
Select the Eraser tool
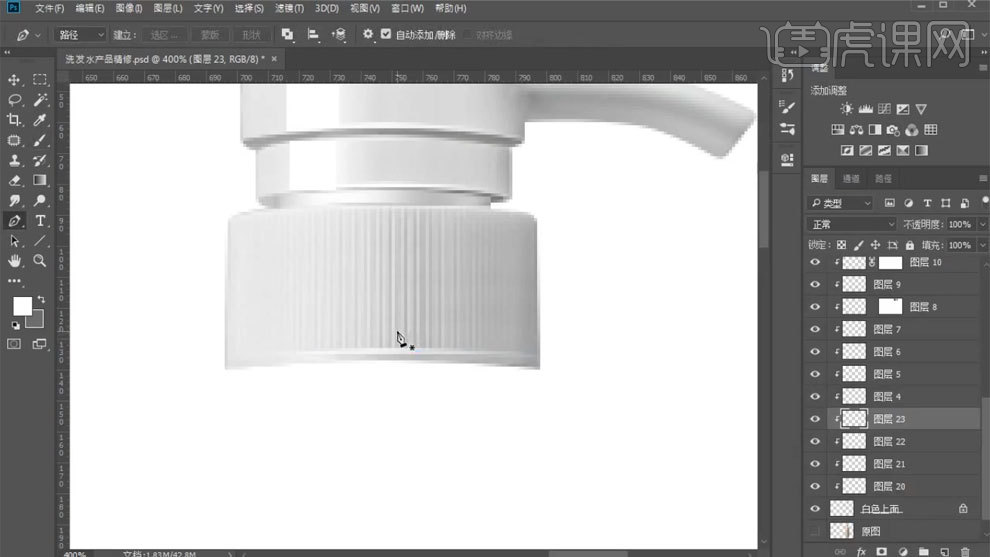click(14, 181)
